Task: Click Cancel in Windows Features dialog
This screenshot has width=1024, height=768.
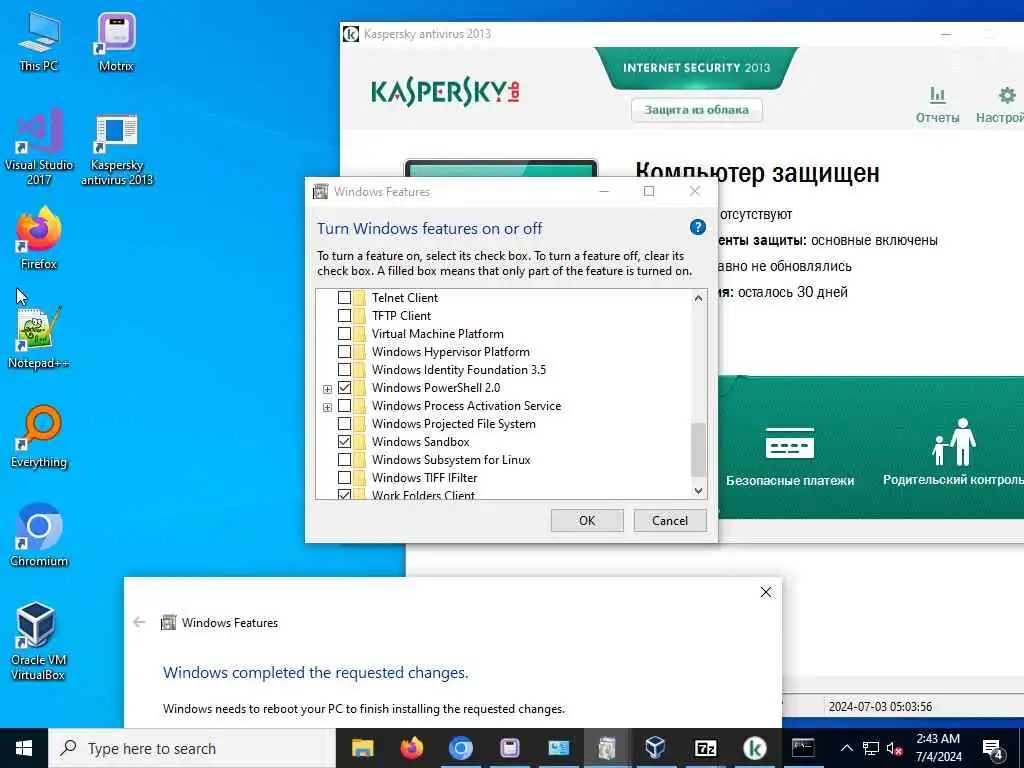Action: (x=670, y=520)
